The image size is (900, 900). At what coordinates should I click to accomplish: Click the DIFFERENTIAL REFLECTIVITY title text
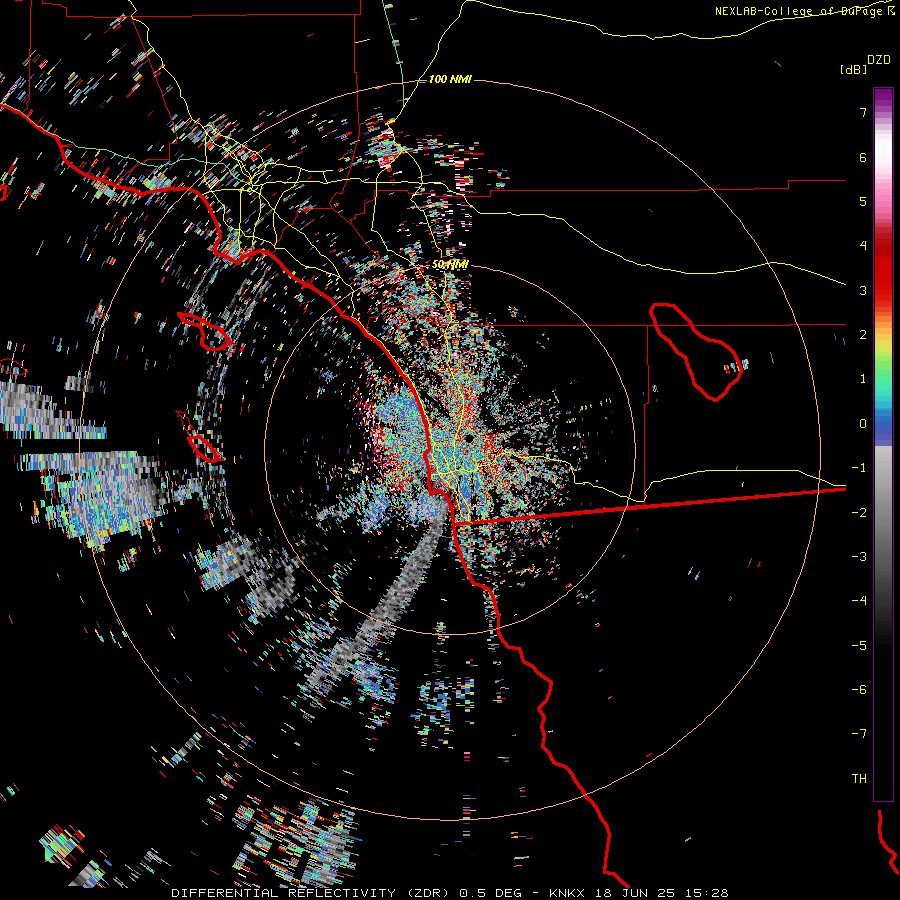(x=283, y=893)
